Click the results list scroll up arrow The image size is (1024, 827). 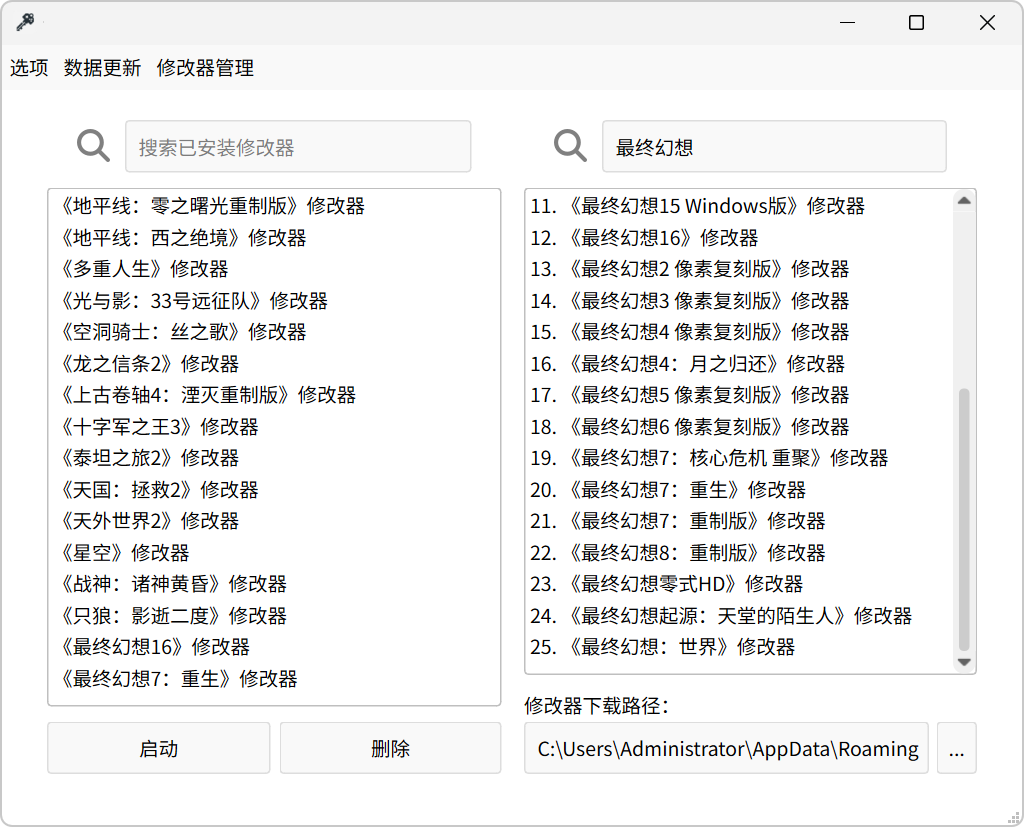click(964, 201)
